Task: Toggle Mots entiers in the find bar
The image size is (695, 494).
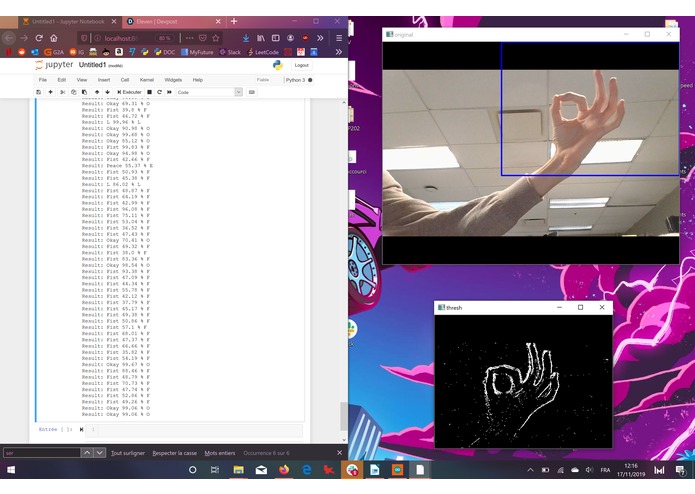Action: click(x=220, y=453)
